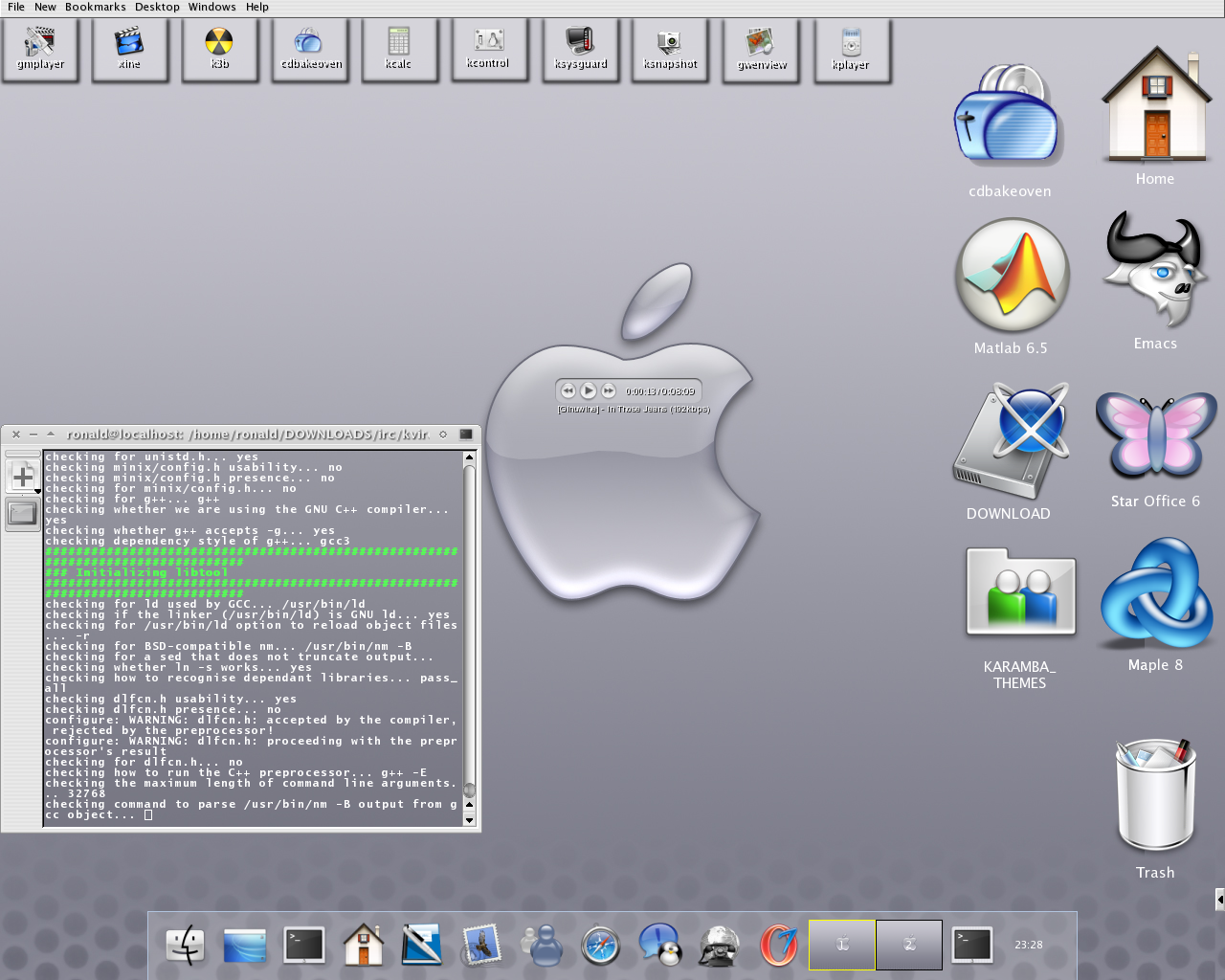The image size is (1225, 980).
Task: Open gwenview image viewer launcher
Action: pos(762,50)
